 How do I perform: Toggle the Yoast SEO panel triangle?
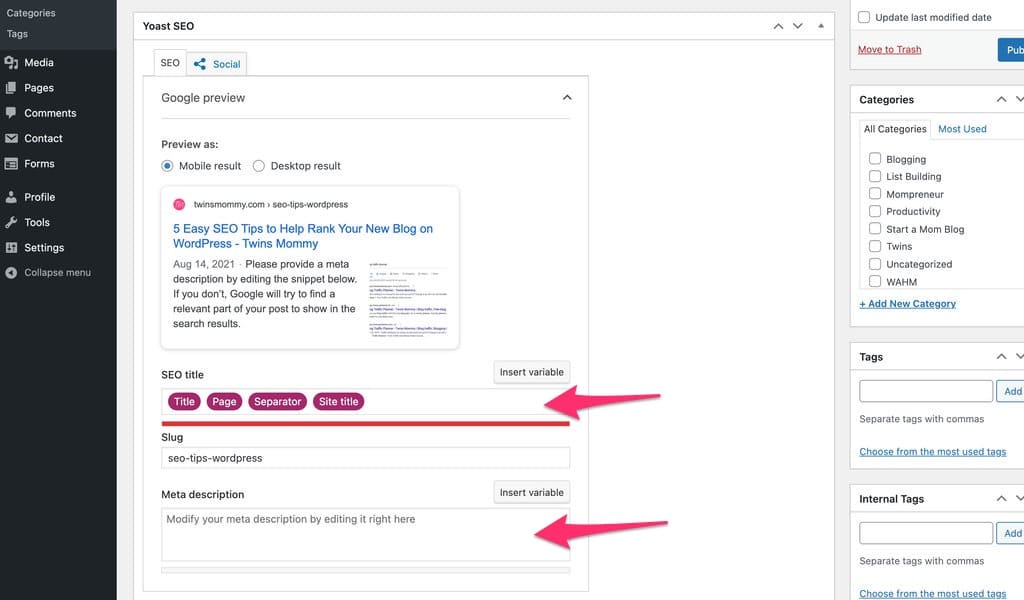[821, 26]
